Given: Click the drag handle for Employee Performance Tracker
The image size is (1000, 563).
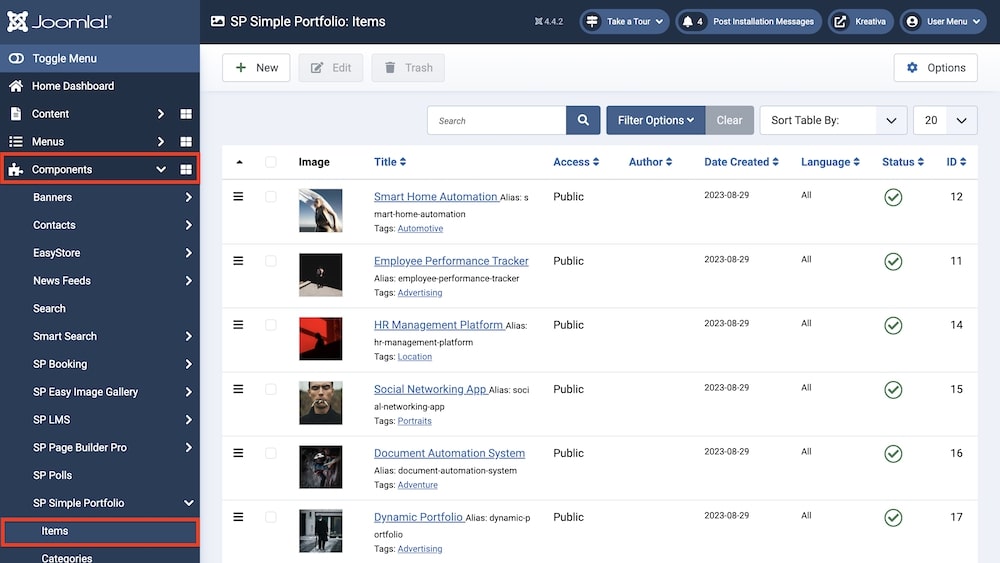Looking at the screenshot, I should tap(238, 261).
